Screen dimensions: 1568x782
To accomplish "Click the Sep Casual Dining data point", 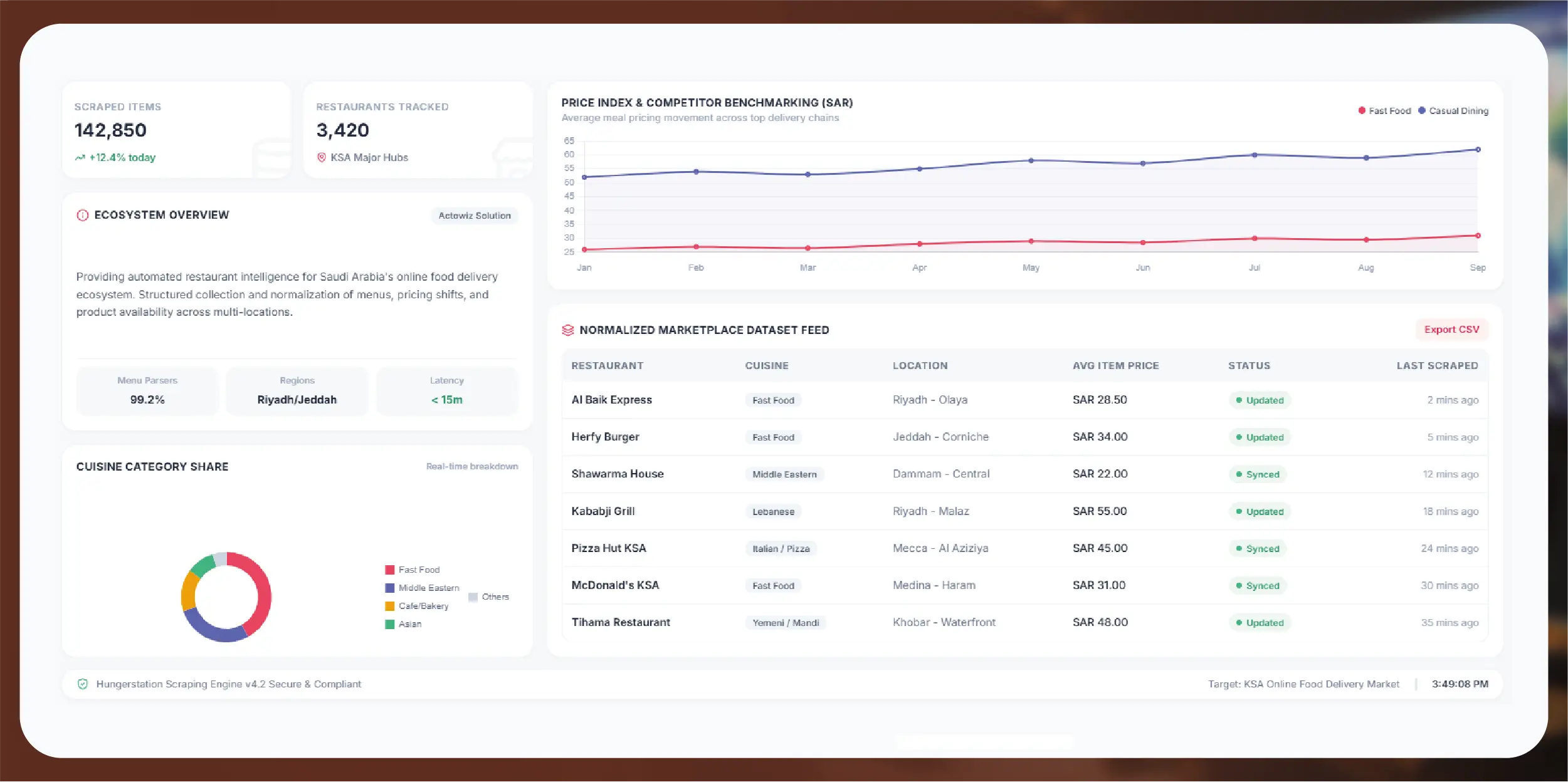I will tap(1478, 150).
